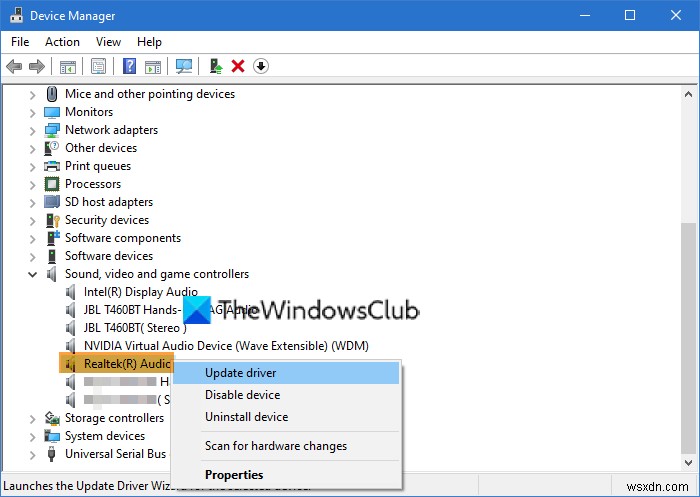700x497 pixels.
Task: Select the SD host adapters label
Action: (x=109, y=202)
